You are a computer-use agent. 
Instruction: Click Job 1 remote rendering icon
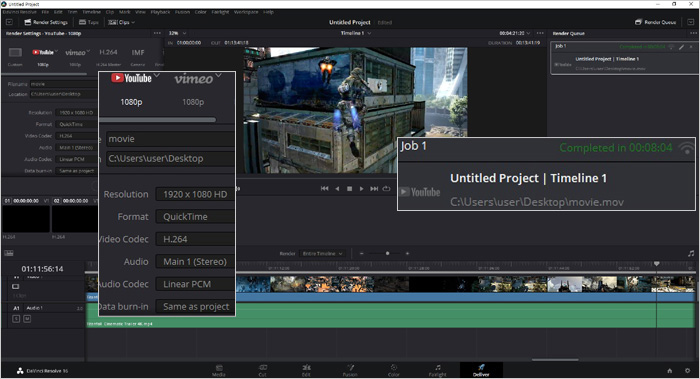coord(671,47)
